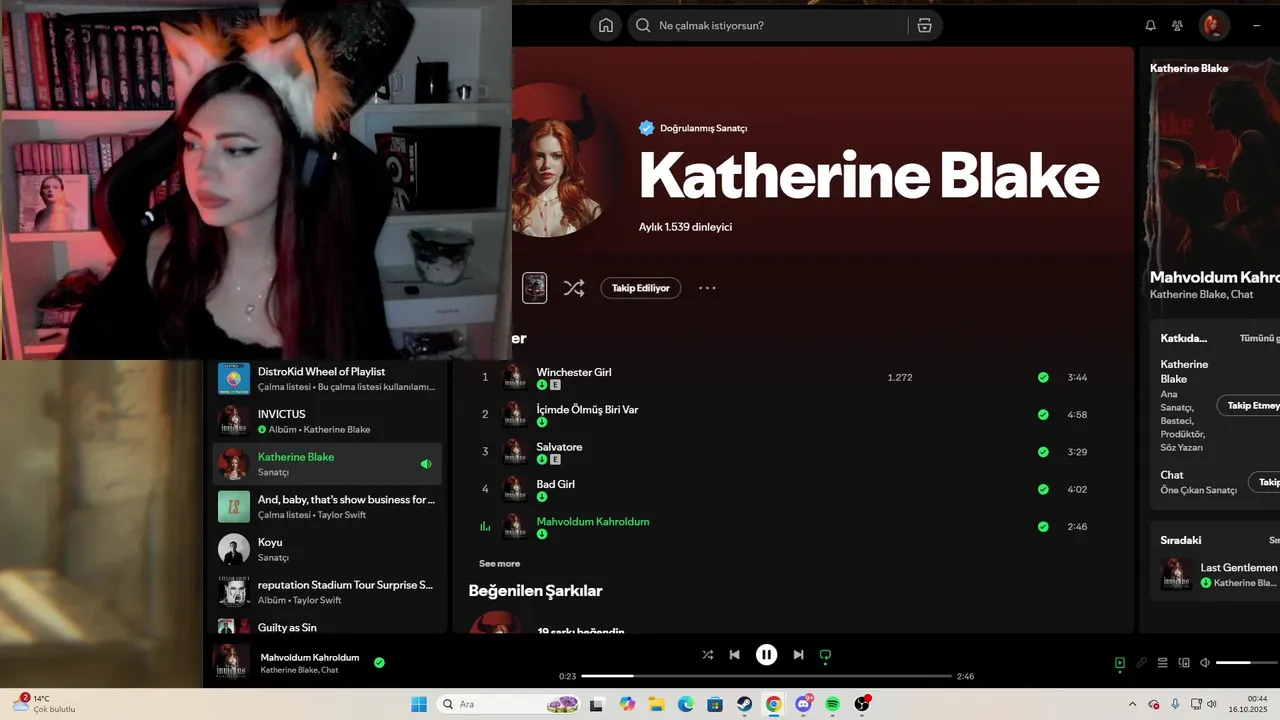
Task: Skip to the next track
Action: click(x=798, y=655)
